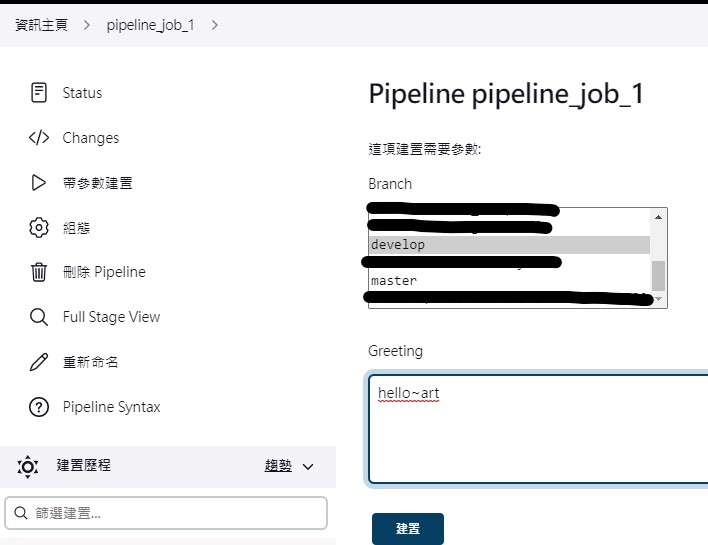Expand the 趨勢 dropdown chevron
The height and width of the screenshot is (545, 708).
click(308, 466)
